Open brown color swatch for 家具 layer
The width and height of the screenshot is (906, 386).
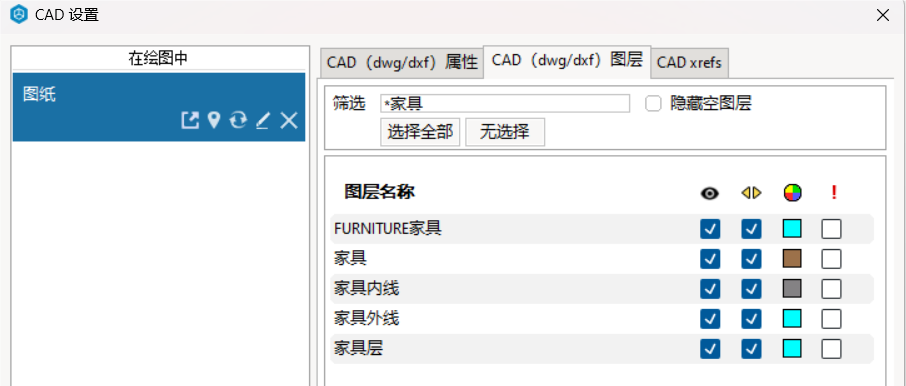click(792, 258)
